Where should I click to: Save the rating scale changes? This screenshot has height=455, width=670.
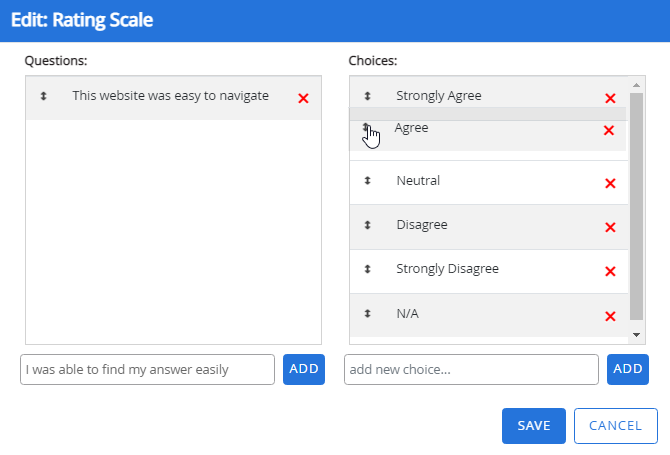(533, 426)
